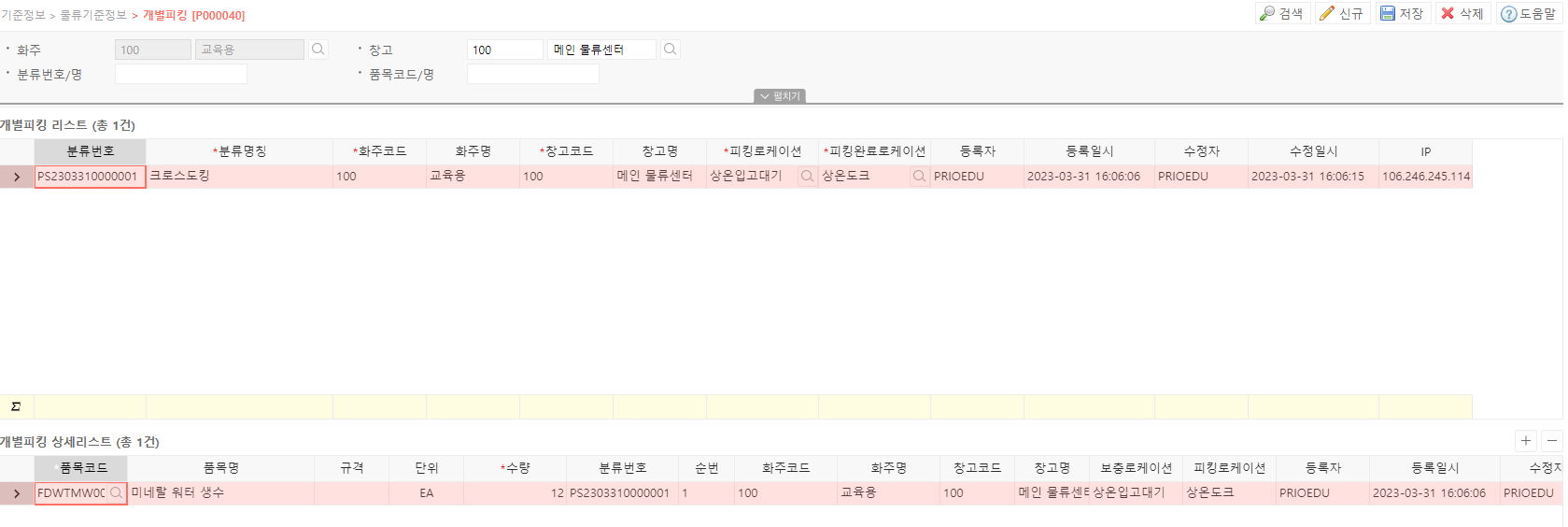
Task: Expand the 펼치기 search panel
Action: click(780, 96)
